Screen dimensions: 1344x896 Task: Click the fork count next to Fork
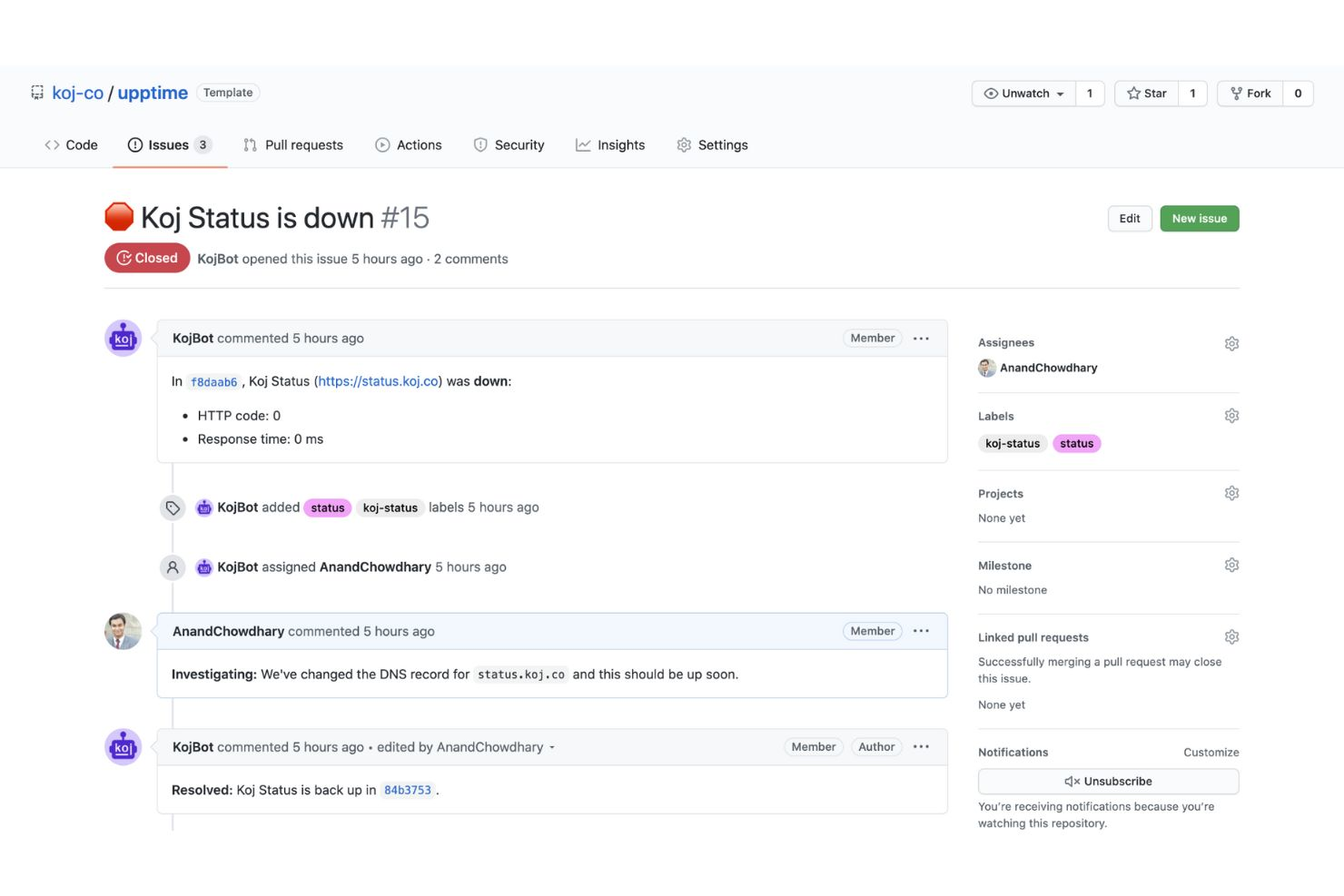tap(1298, 94)
